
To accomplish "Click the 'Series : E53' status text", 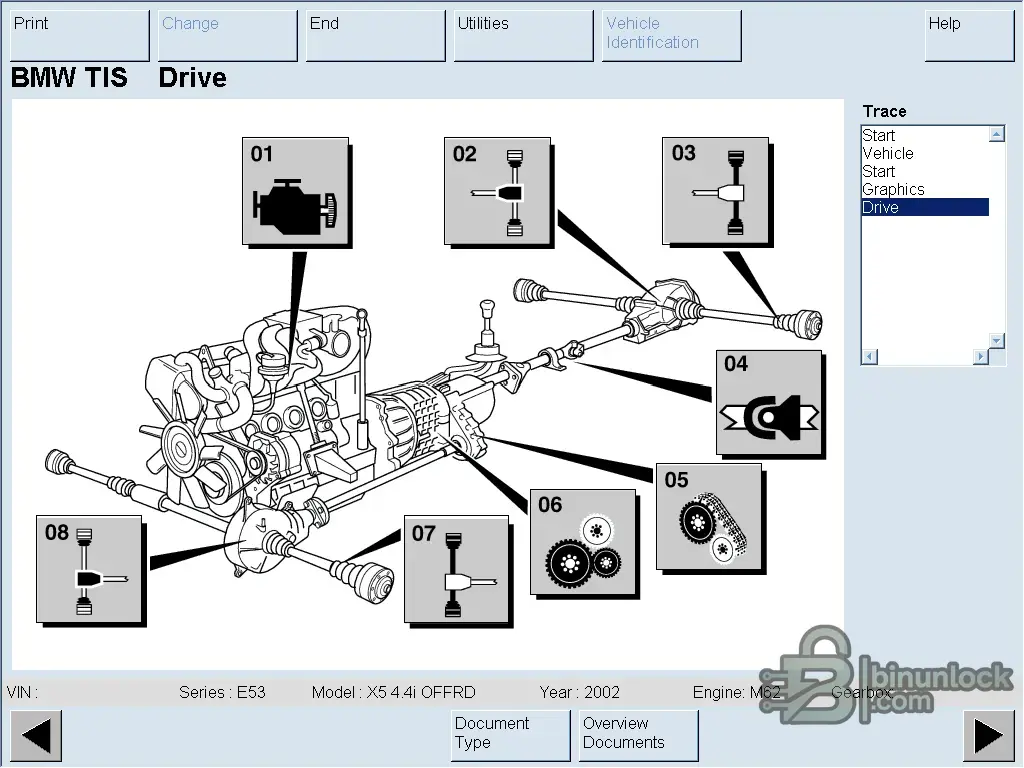I will click(222, 692).
